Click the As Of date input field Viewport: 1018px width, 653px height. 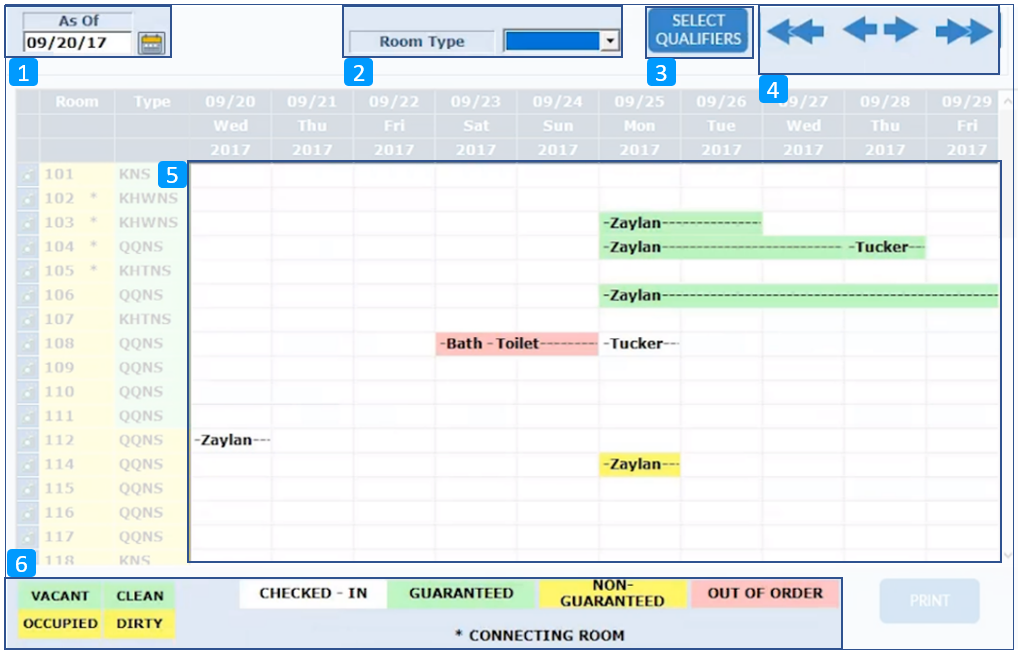[78, 43]
